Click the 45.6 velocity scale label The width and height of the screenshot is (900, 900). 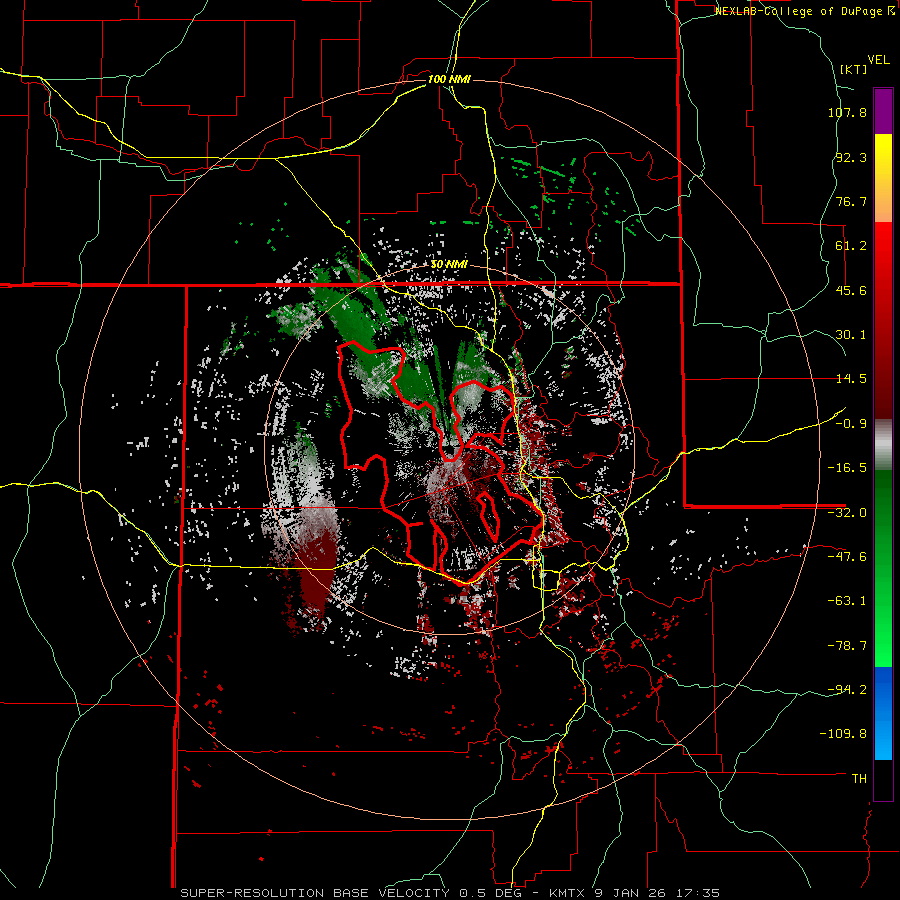pyautogui.click(x=851, y=290)
